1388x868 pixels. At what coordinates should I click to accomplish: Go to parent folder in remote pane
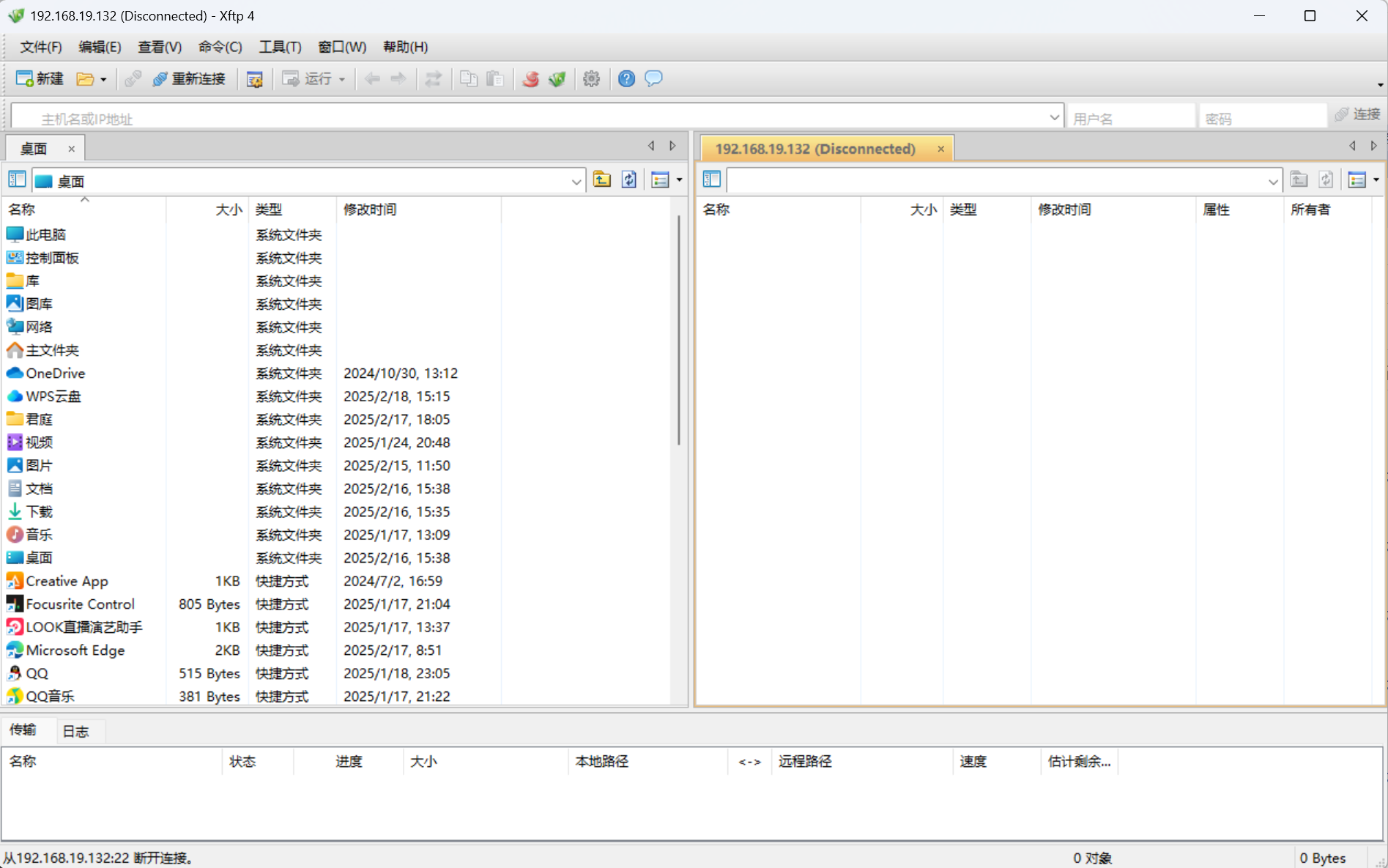coord(1299,179)
